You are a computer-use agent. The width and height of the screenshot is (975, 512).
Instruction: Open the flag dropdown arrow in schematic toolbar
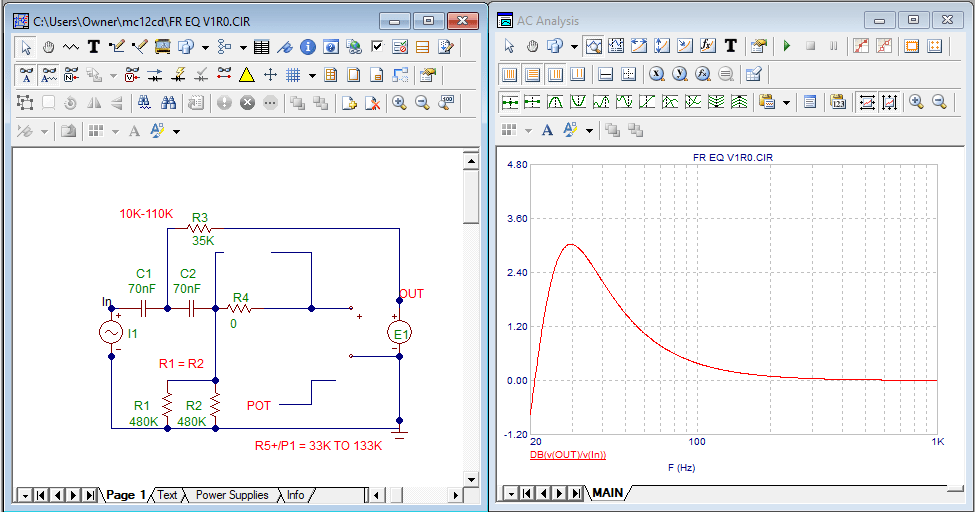click(243, 47)
